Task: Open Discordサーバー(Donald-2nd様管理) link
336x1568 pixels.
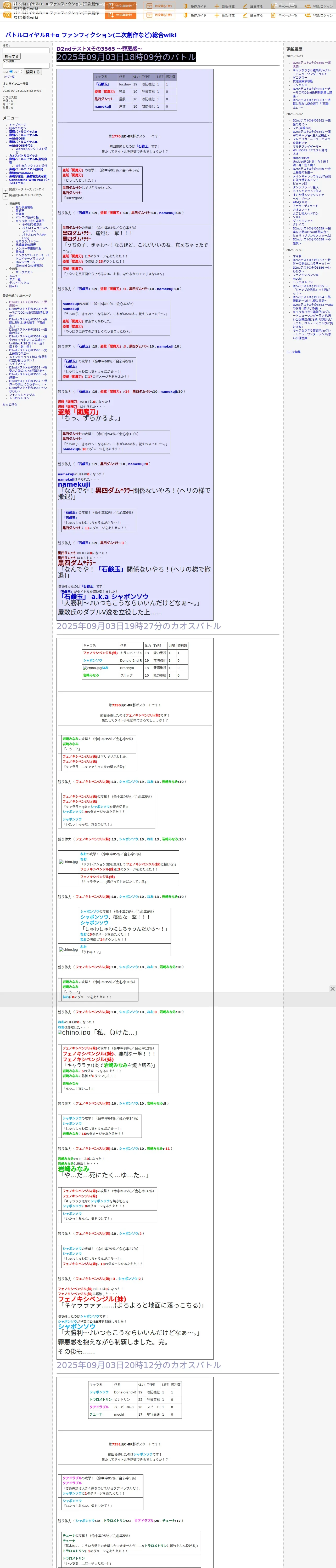Action: pos(29,264)
